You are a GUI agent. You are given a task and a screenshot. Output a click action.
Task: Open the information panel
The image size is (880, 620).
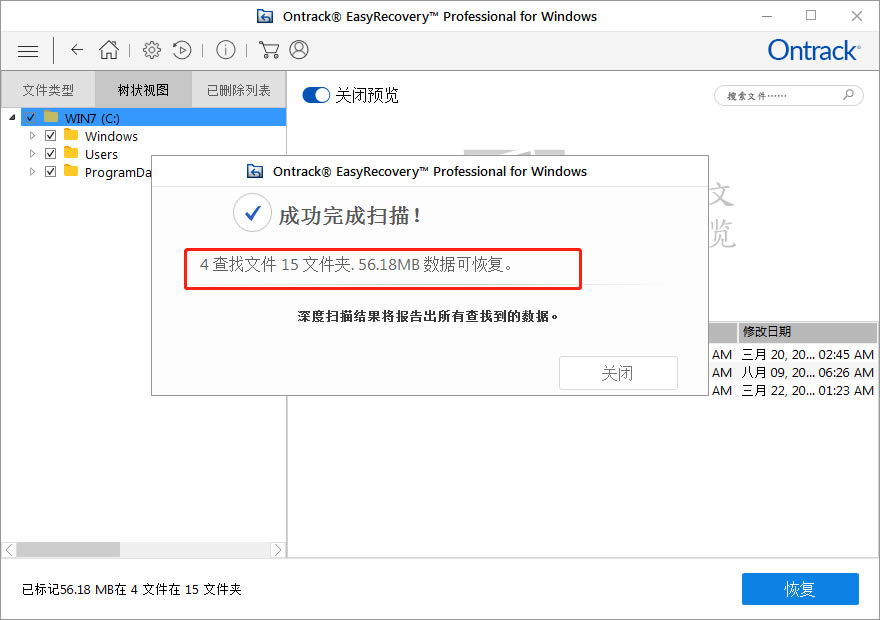[x=225, y=50]
